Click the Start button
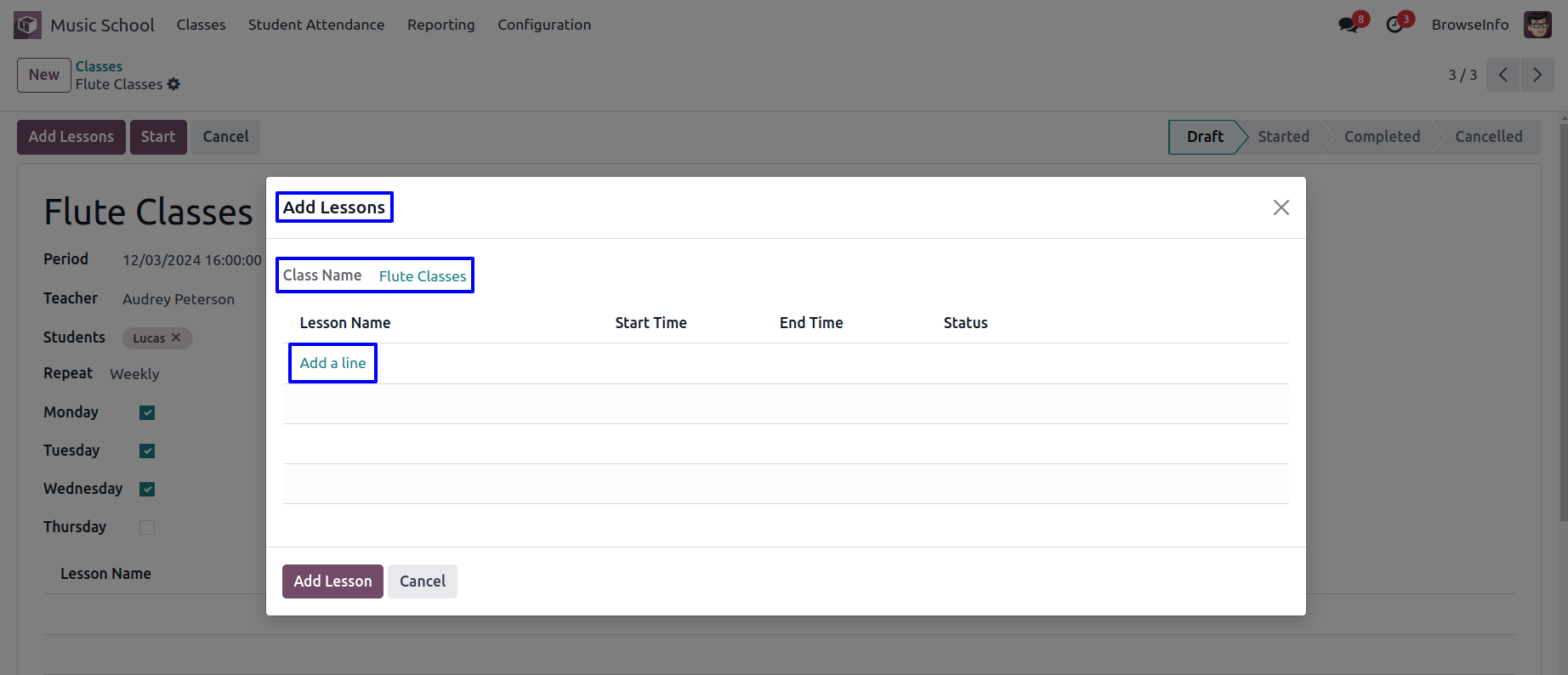 pyautogui.click(x=158, y=137)
